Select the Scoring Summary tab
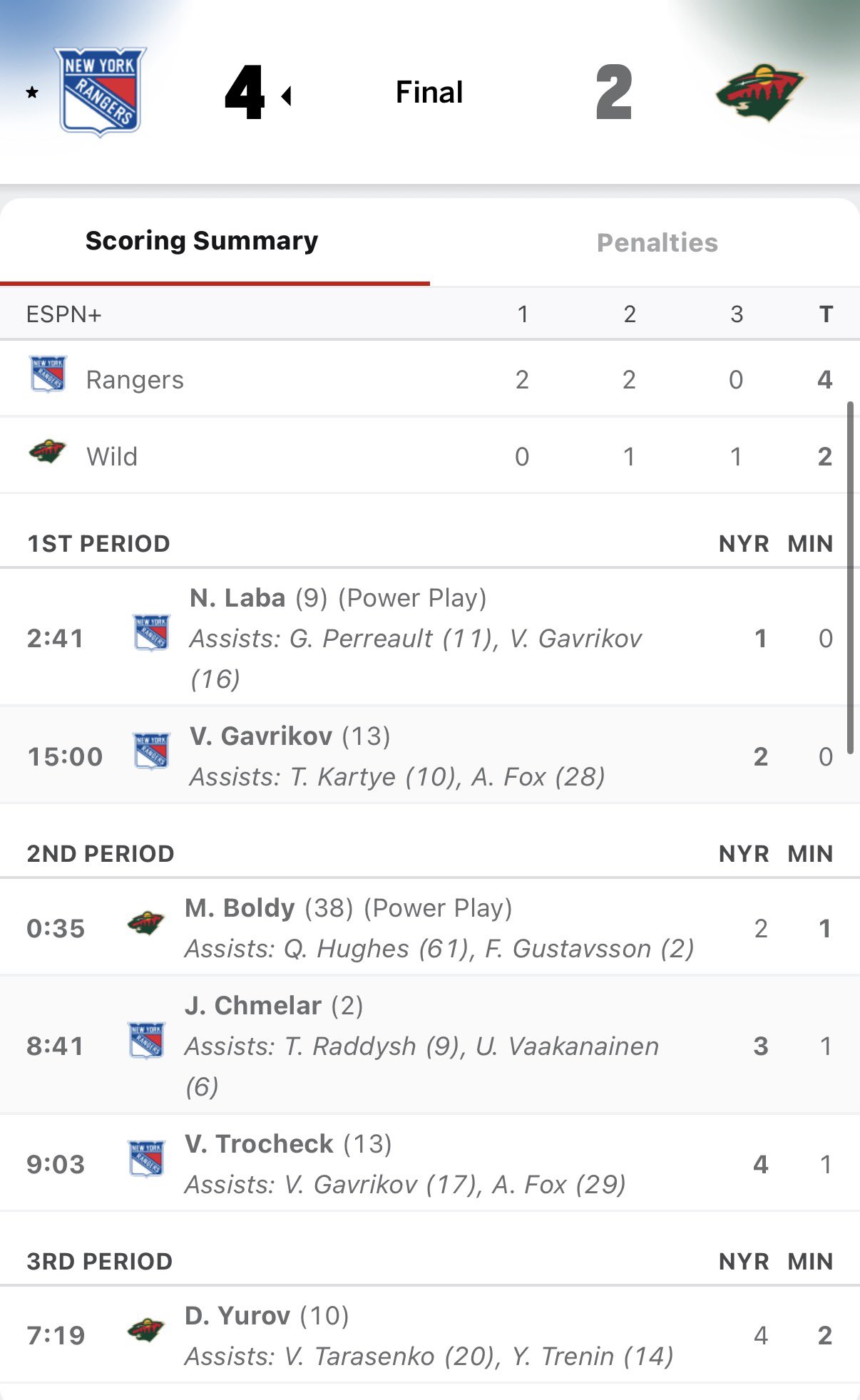The height and width of the screenshot is (1400, 860). point(202,242)
